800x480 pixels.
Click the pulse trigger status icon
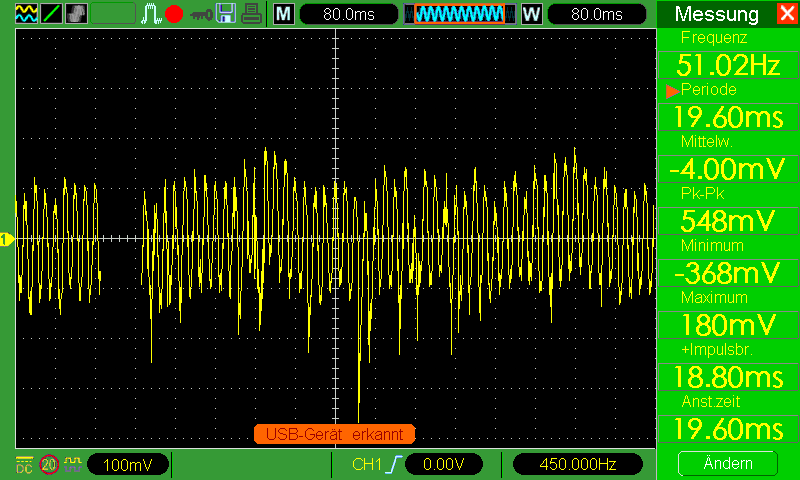[151, 14]
